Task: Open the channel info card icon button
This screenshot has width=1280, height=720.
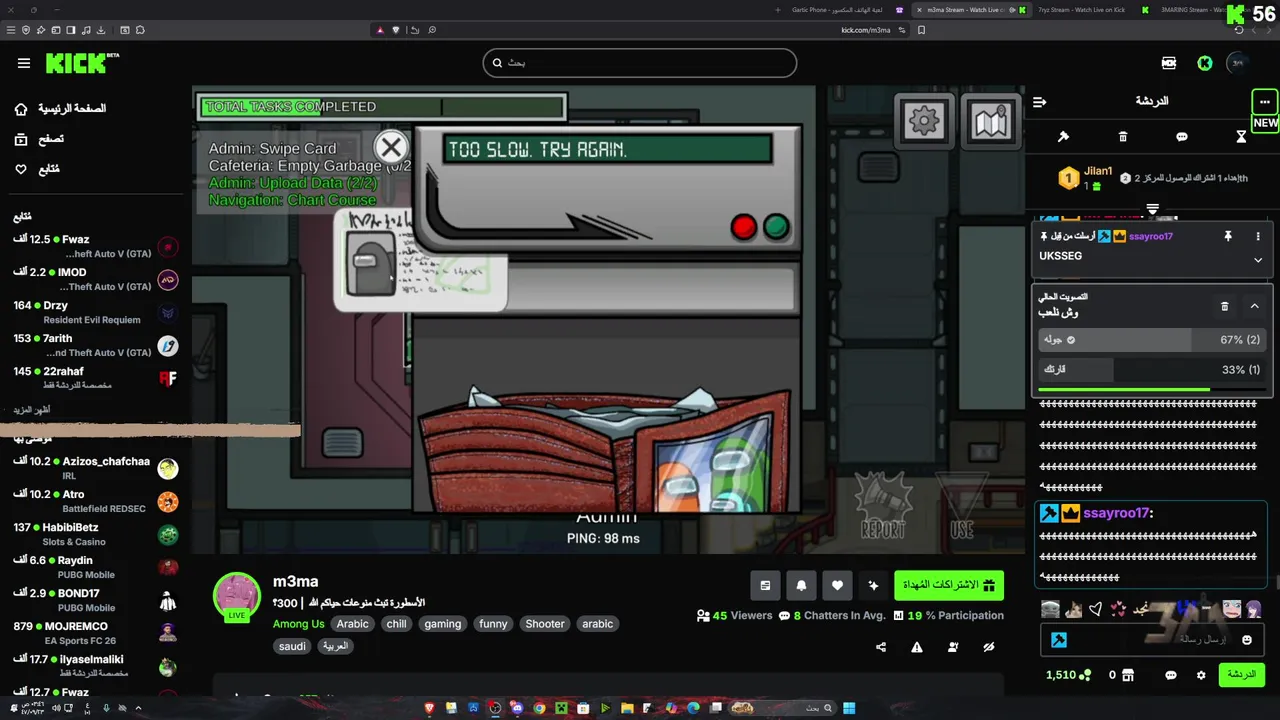Action: (765, 585)
